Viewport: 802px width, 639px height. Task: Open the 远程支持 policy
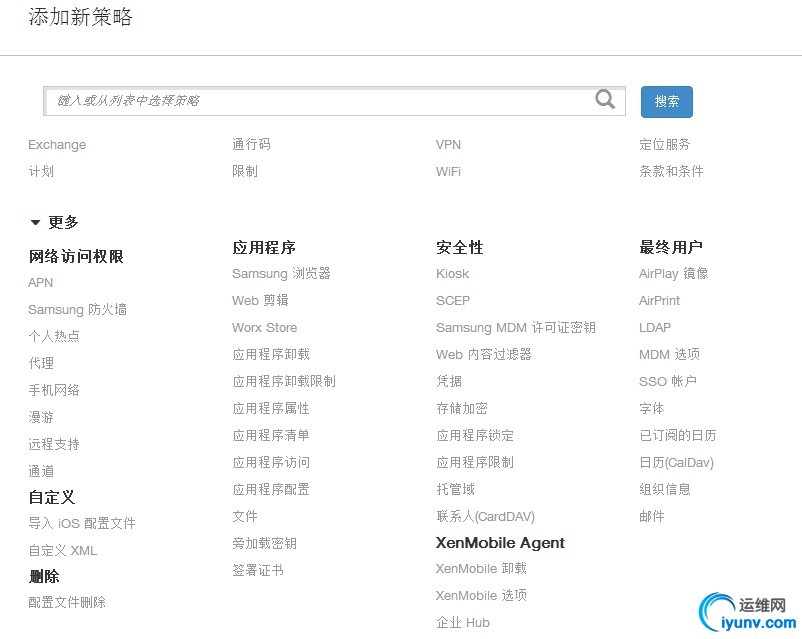tap(54, 444)
